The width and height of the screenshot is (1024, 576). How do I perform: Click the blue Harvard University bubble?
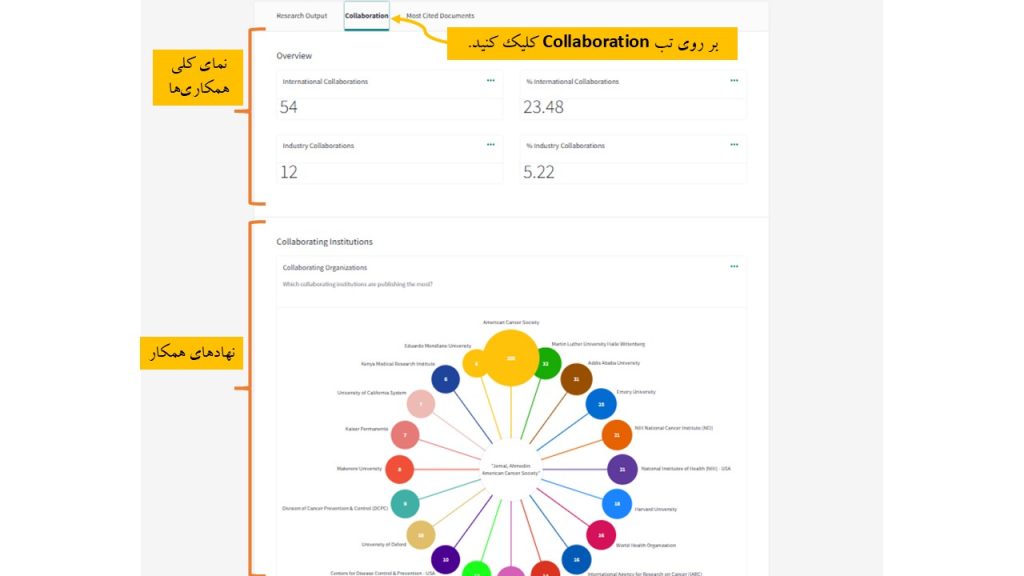point(617,504)
